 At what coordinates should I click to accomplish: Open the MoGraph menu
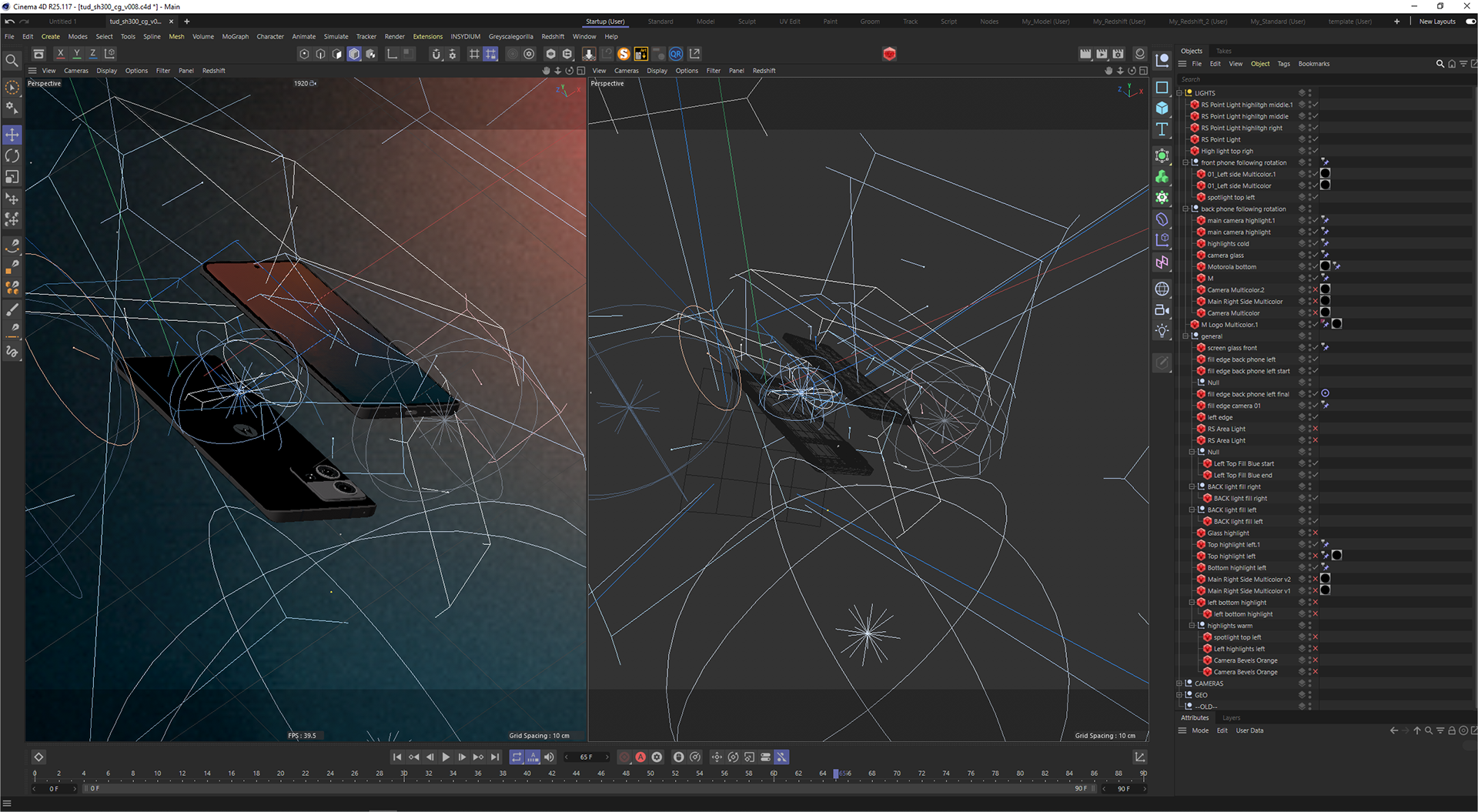click(x=235, y=36)
